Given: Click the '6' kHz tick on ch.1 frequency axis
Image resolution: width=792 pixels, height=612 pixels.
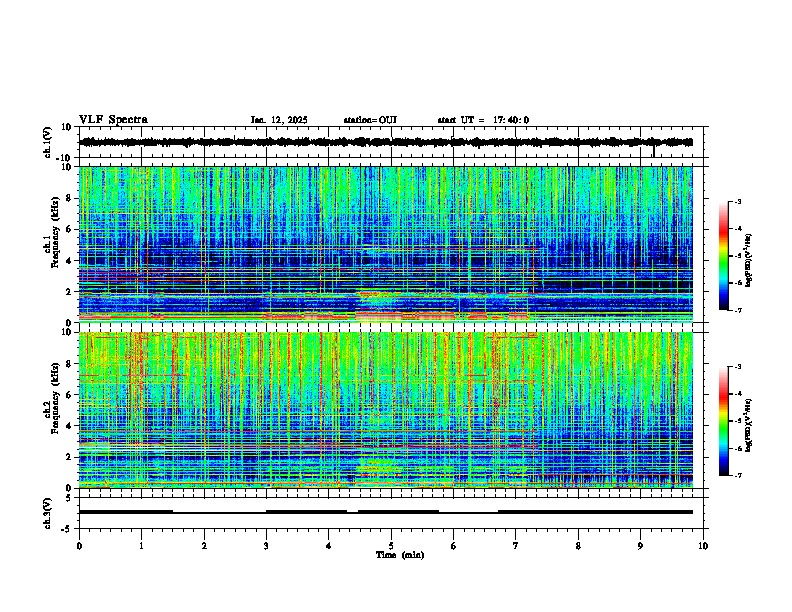Looking at the screenshot, I should 69,229.
